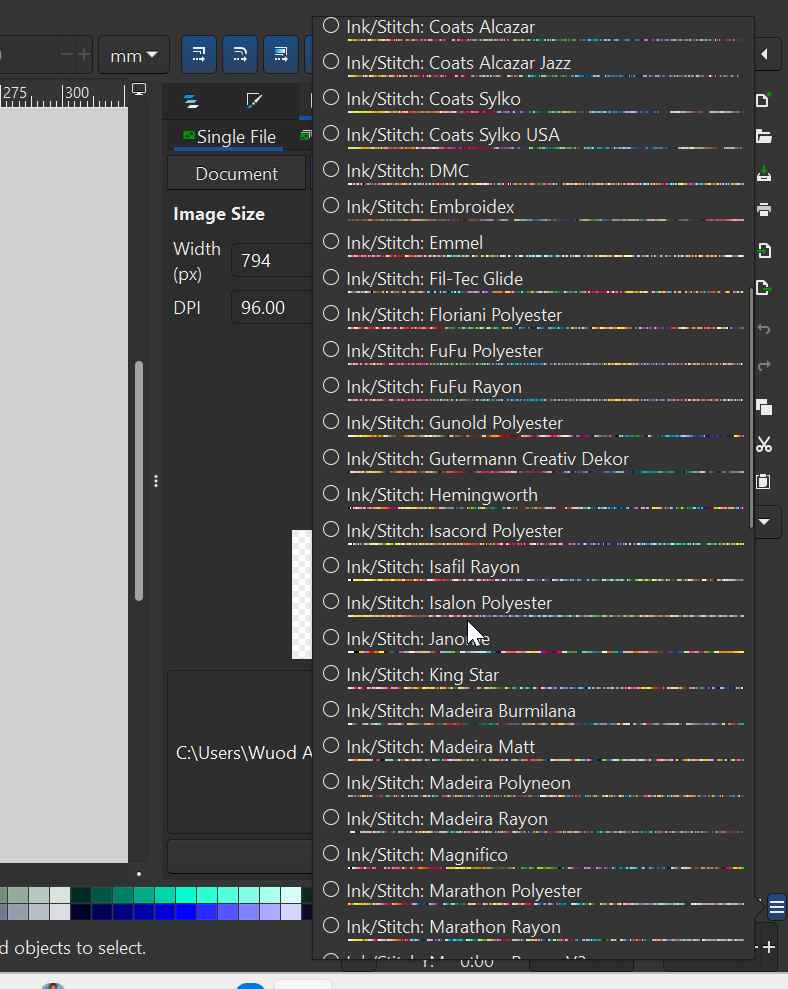788x989 pixels.
Task: Toggle scale stroke width when scaling
Action: (x=199, y=55)
